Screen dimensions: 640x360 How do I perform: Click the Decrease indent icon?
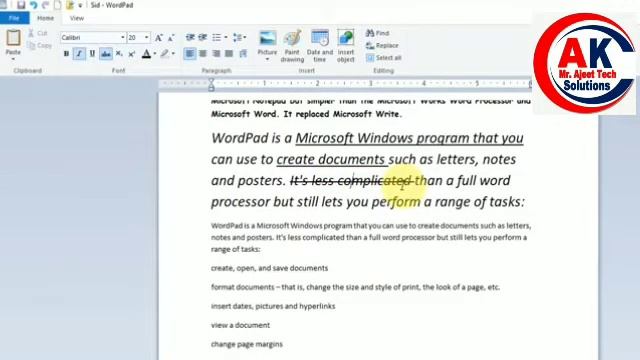coord(190,38)
